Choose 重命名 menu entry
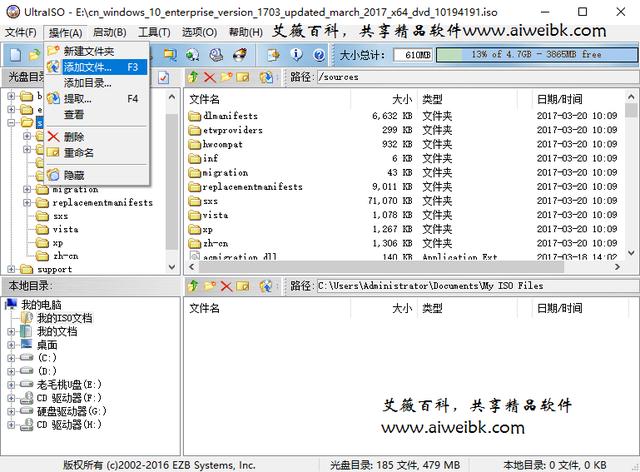640x472 pixels. [x=96, y=153]
